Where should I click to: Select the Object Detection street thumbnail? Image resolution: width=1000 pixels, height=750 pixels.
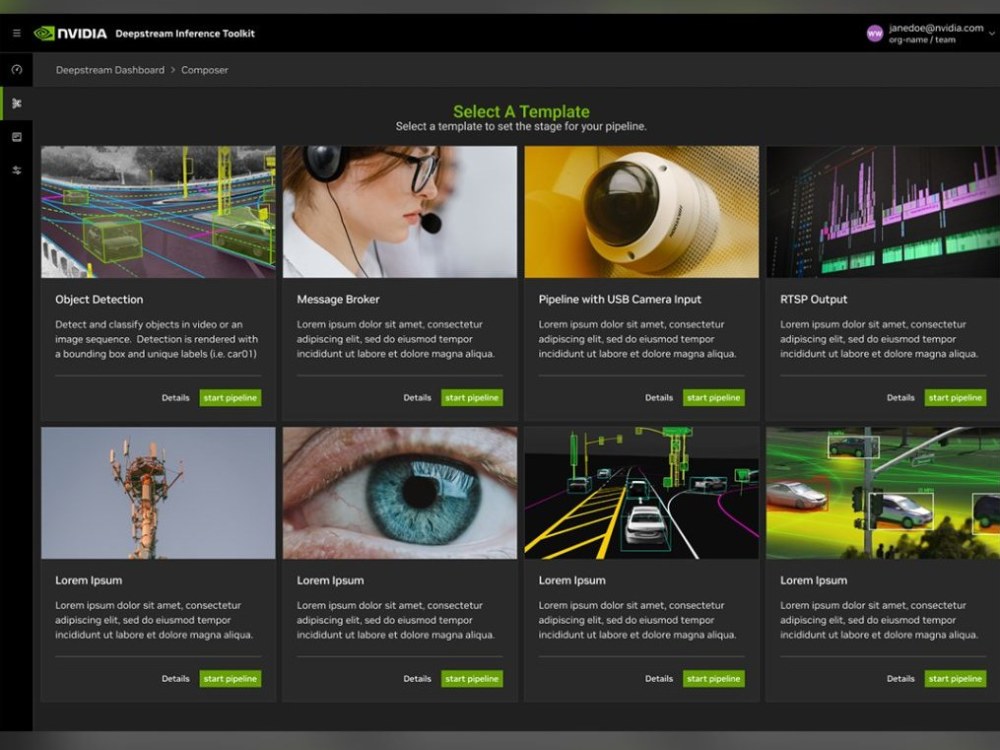click(x=158, y=212)
